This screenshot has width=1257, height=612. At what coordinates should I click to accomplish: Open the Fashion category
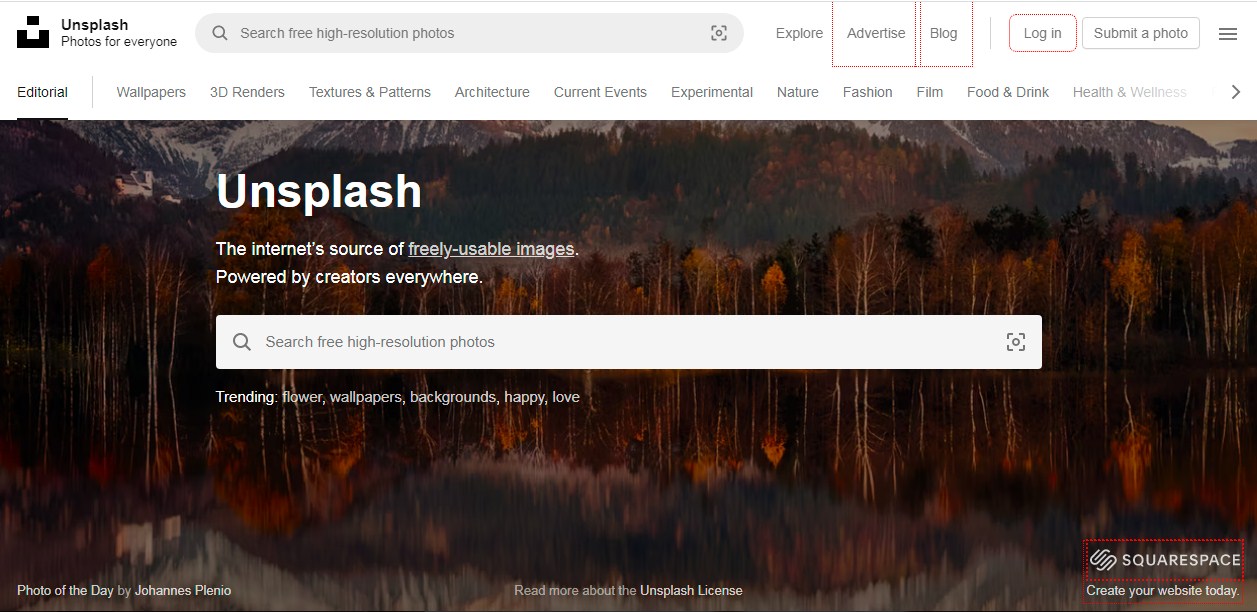click(867, 92)
